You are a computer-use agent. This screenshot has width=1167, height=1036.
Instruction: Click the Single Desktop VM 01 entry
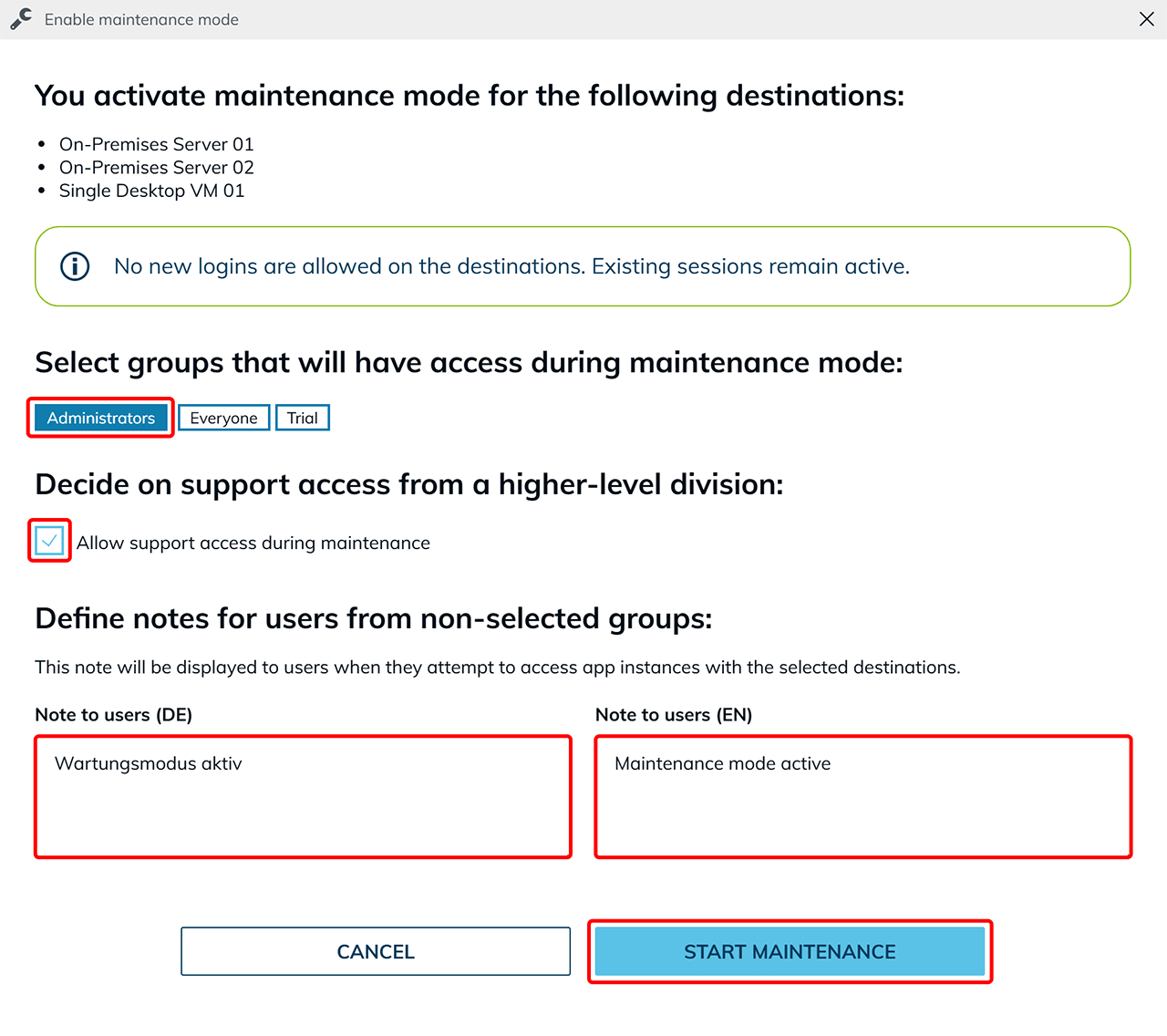(x=151, y=191)
